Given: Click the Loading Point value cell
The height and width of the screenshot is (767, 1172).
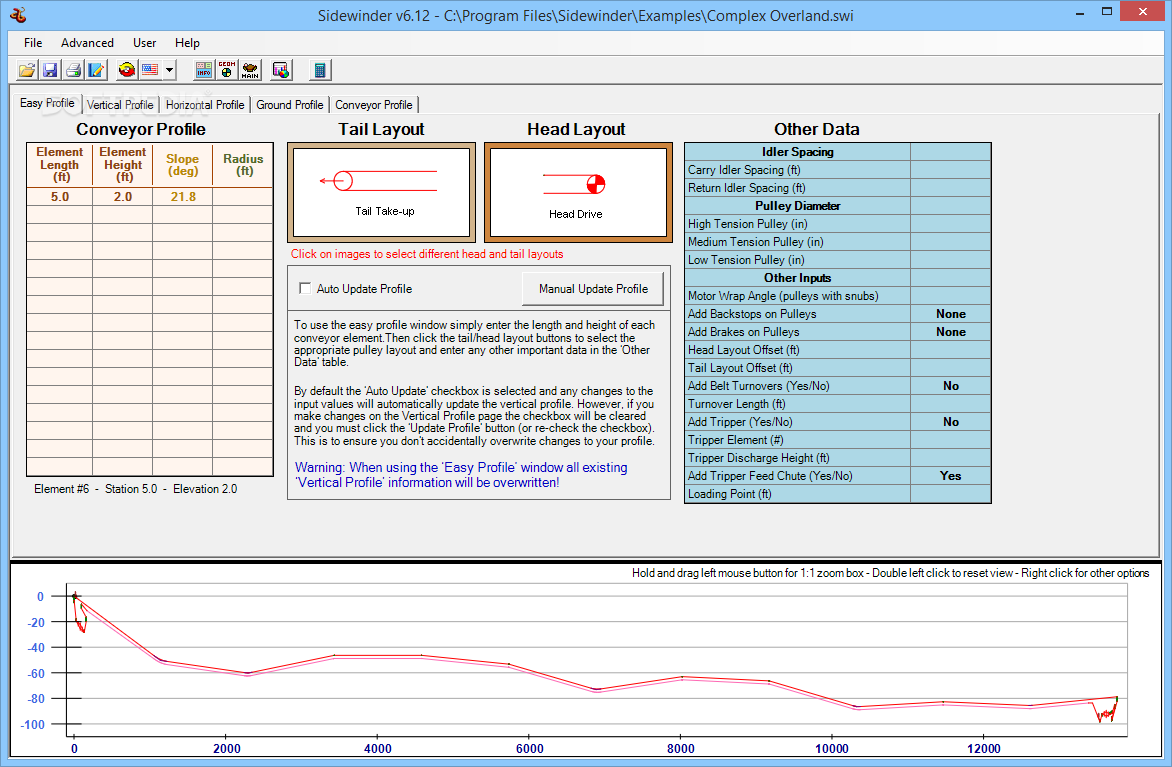Looking at the screenshot, I should (950, 493).
